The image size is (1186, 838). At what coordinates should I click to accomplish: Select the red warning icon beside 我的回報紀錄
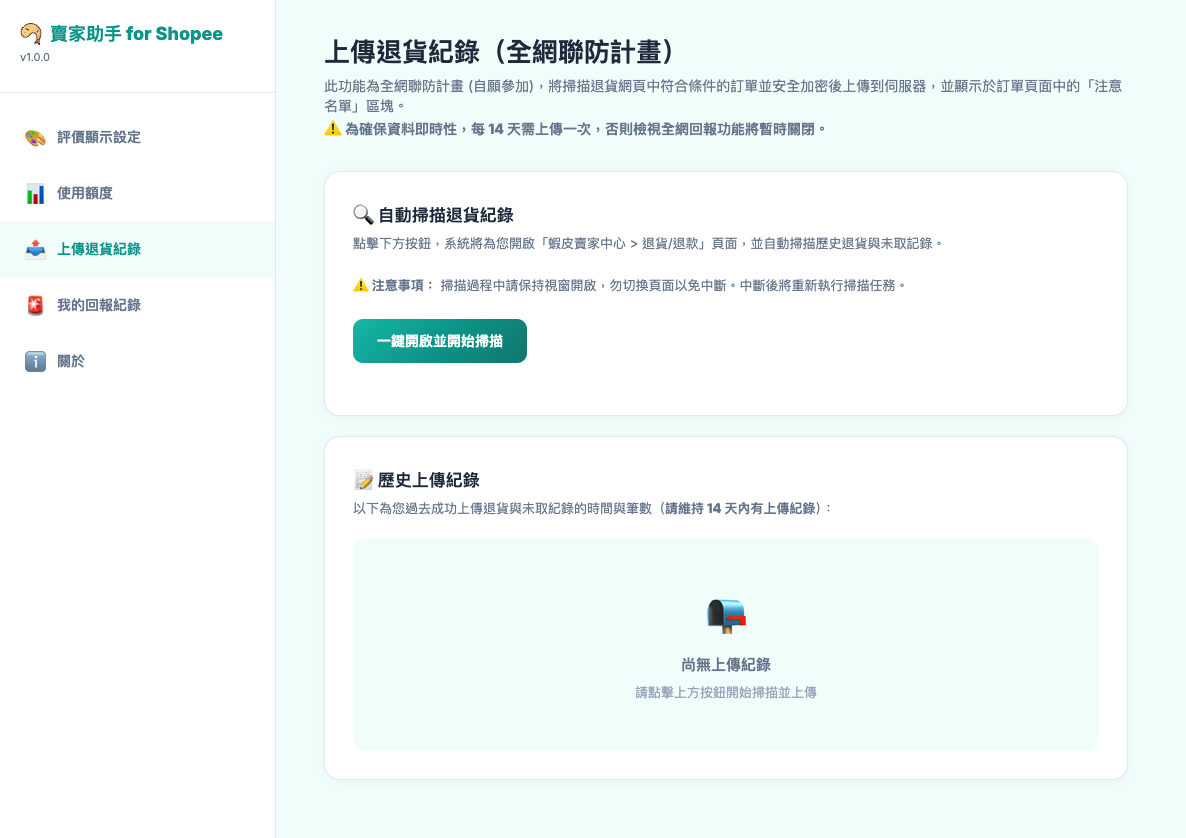(x=33, y=305)
